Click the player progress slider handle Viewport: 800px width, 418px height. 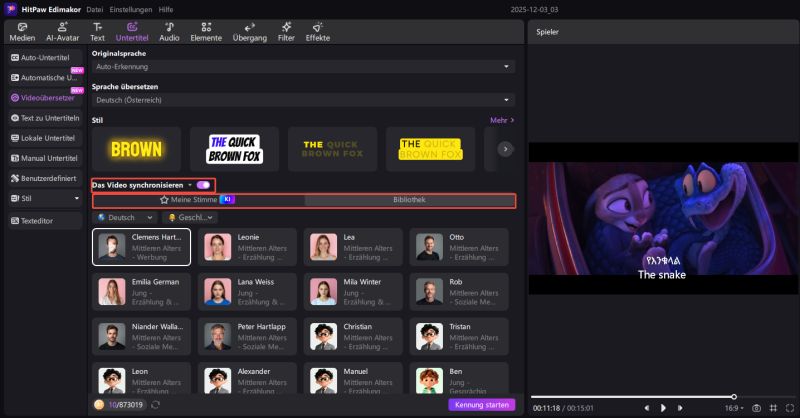(734, 396)
